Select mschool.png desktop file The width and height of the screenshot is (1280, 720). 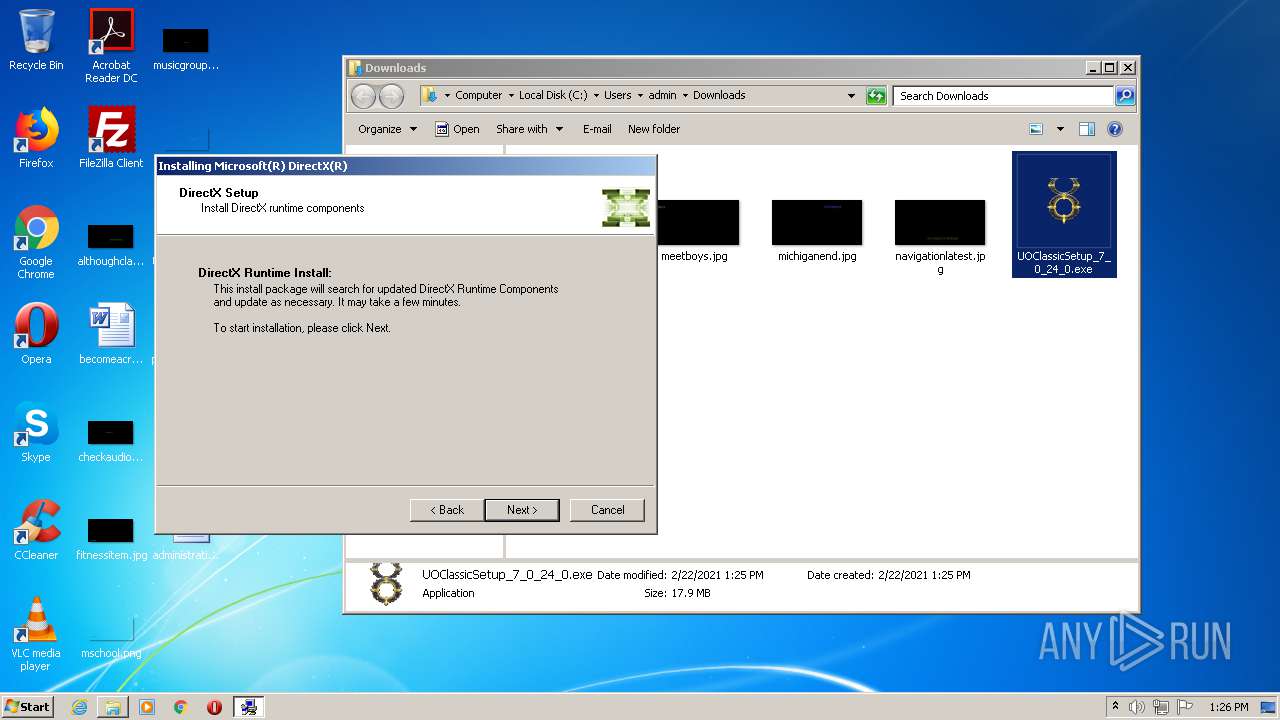tap(111, 638)
